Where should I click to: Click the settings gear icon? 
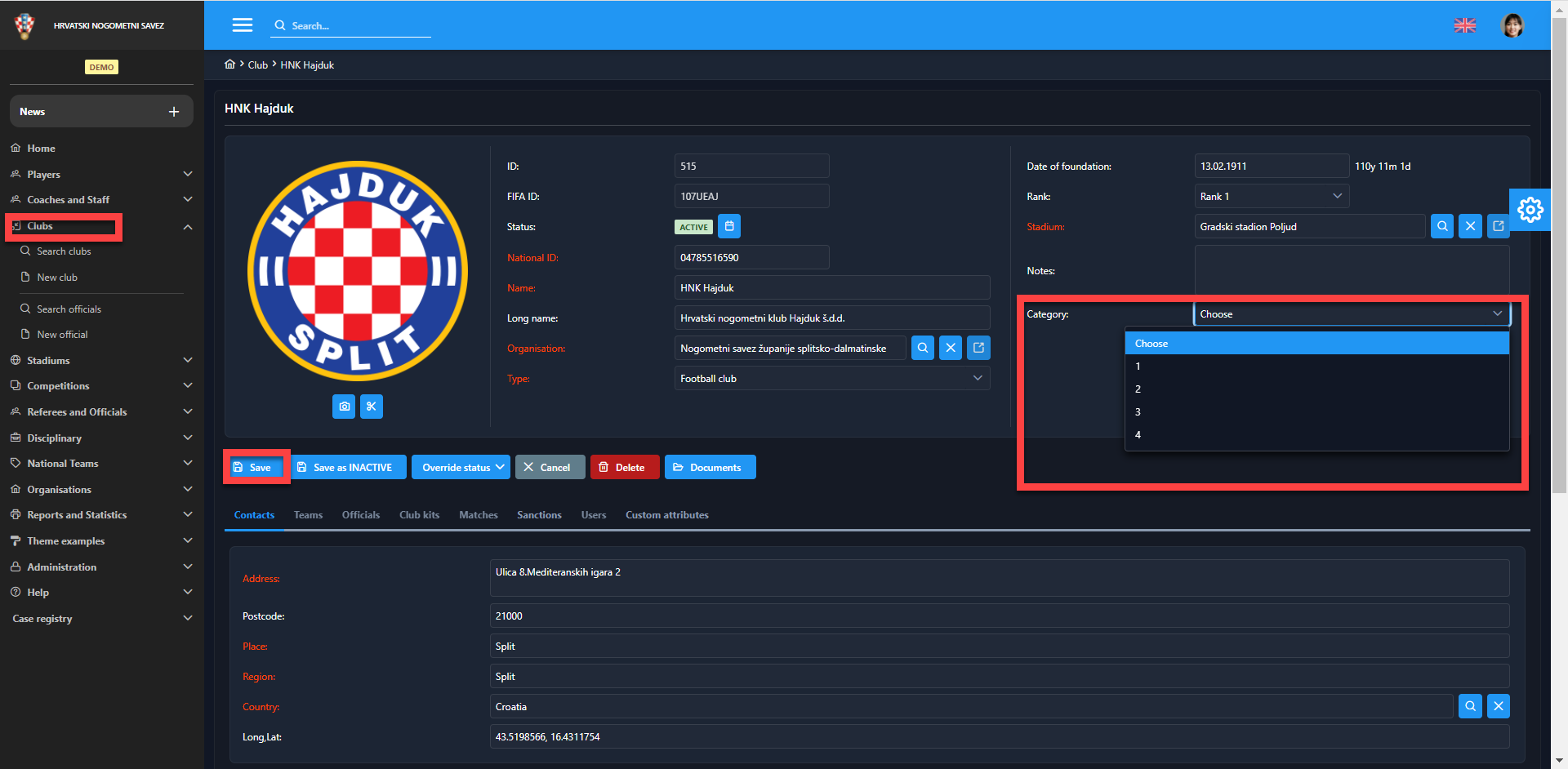(1530, 210)
